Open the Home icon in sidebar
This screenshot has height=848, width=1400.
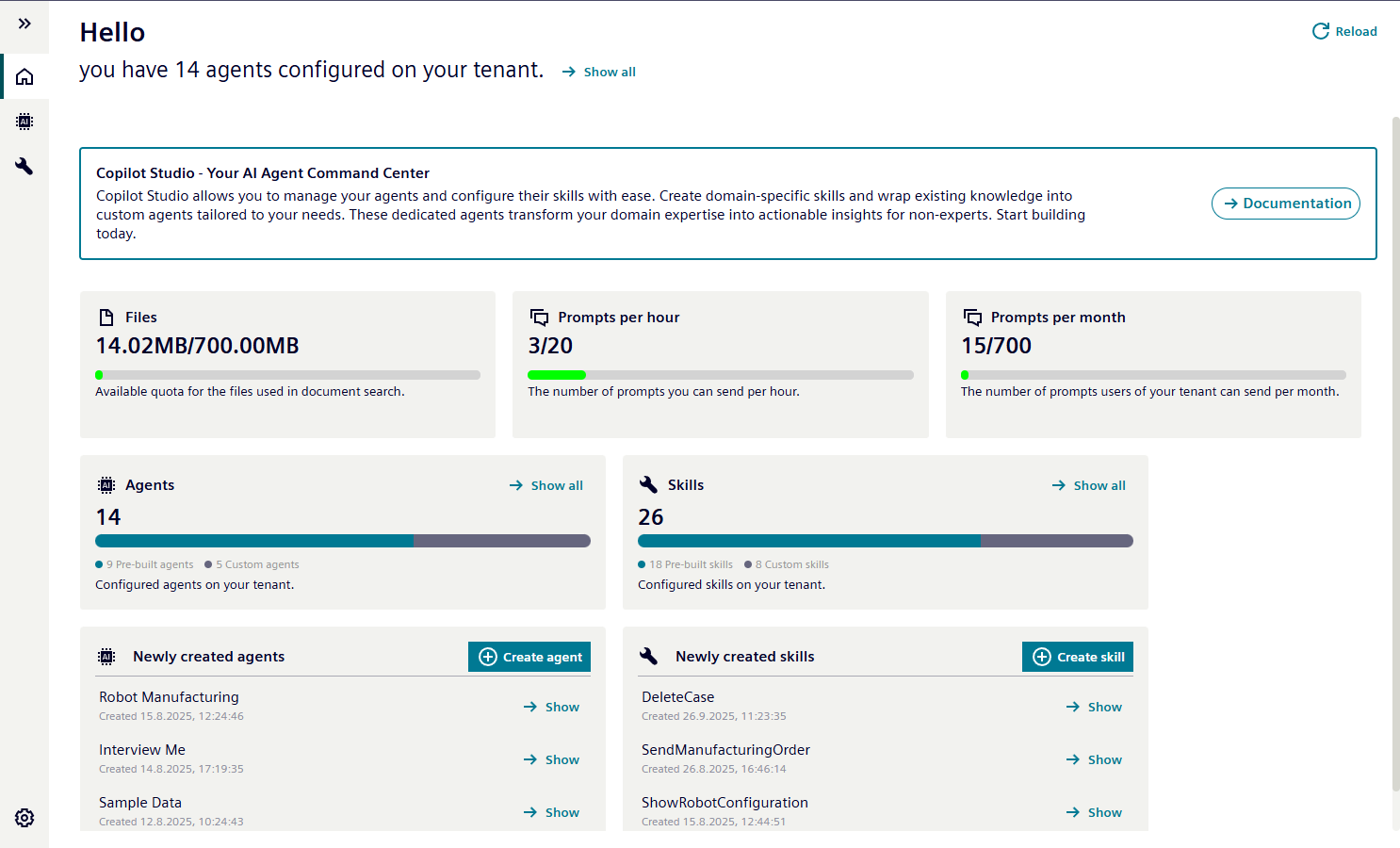[24, 76]
